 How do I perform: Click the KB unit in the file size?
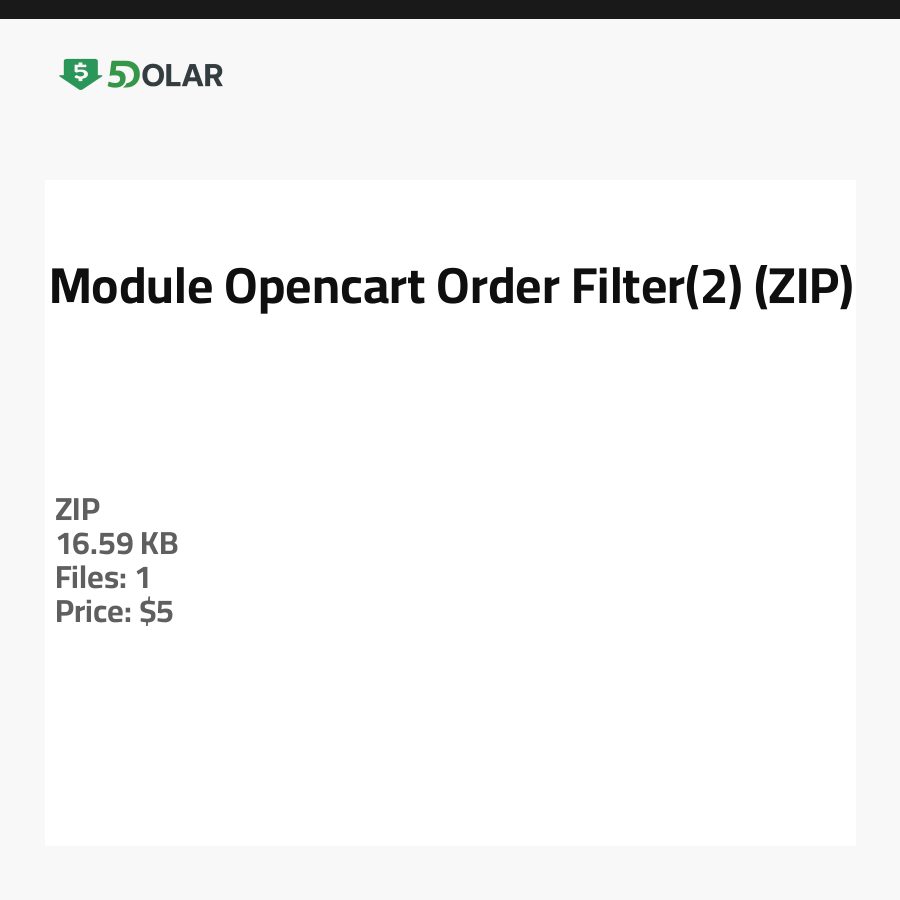click(x=159, y=544)
